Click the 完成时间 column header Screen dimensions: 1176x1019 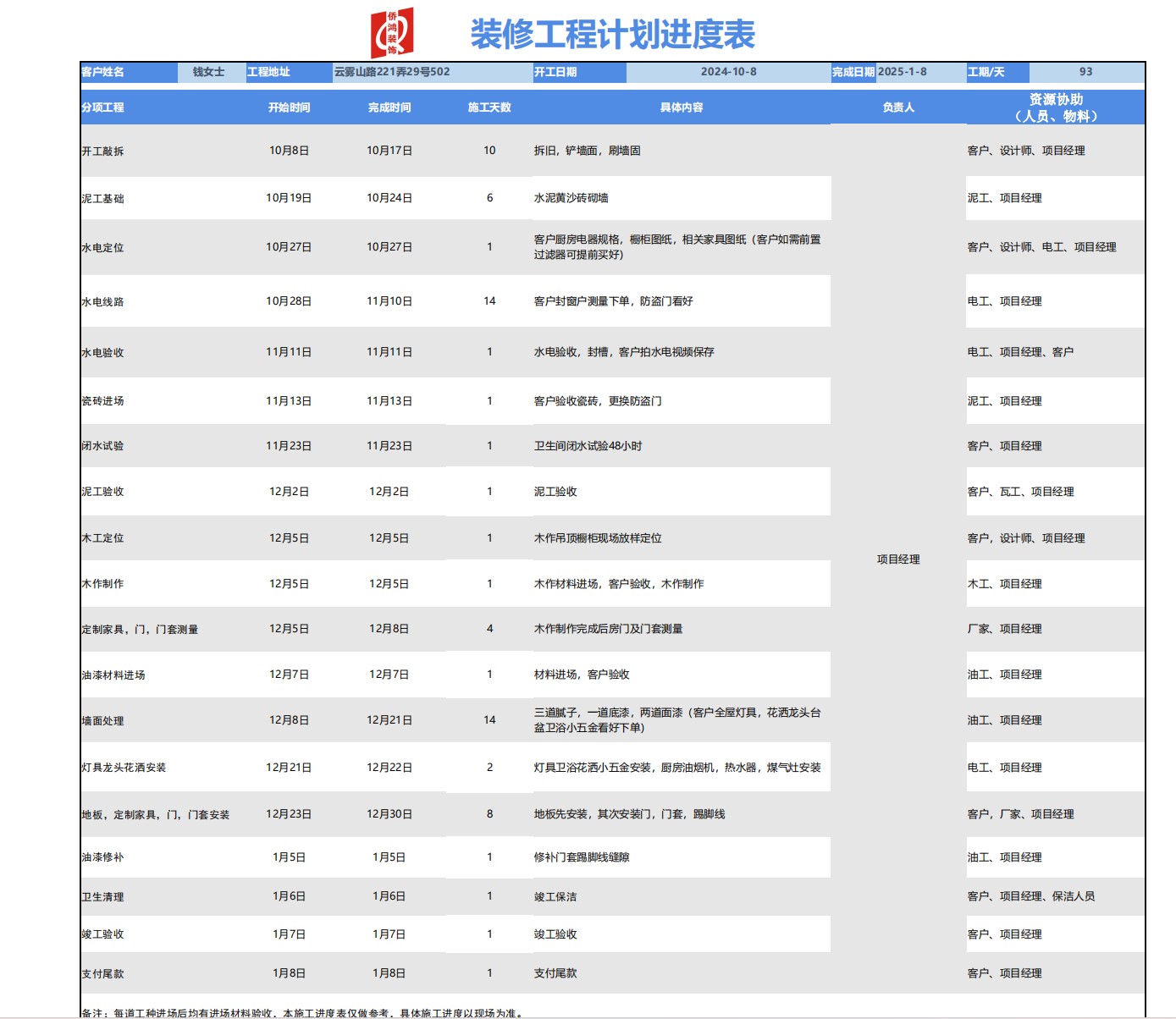pos(389,107)
